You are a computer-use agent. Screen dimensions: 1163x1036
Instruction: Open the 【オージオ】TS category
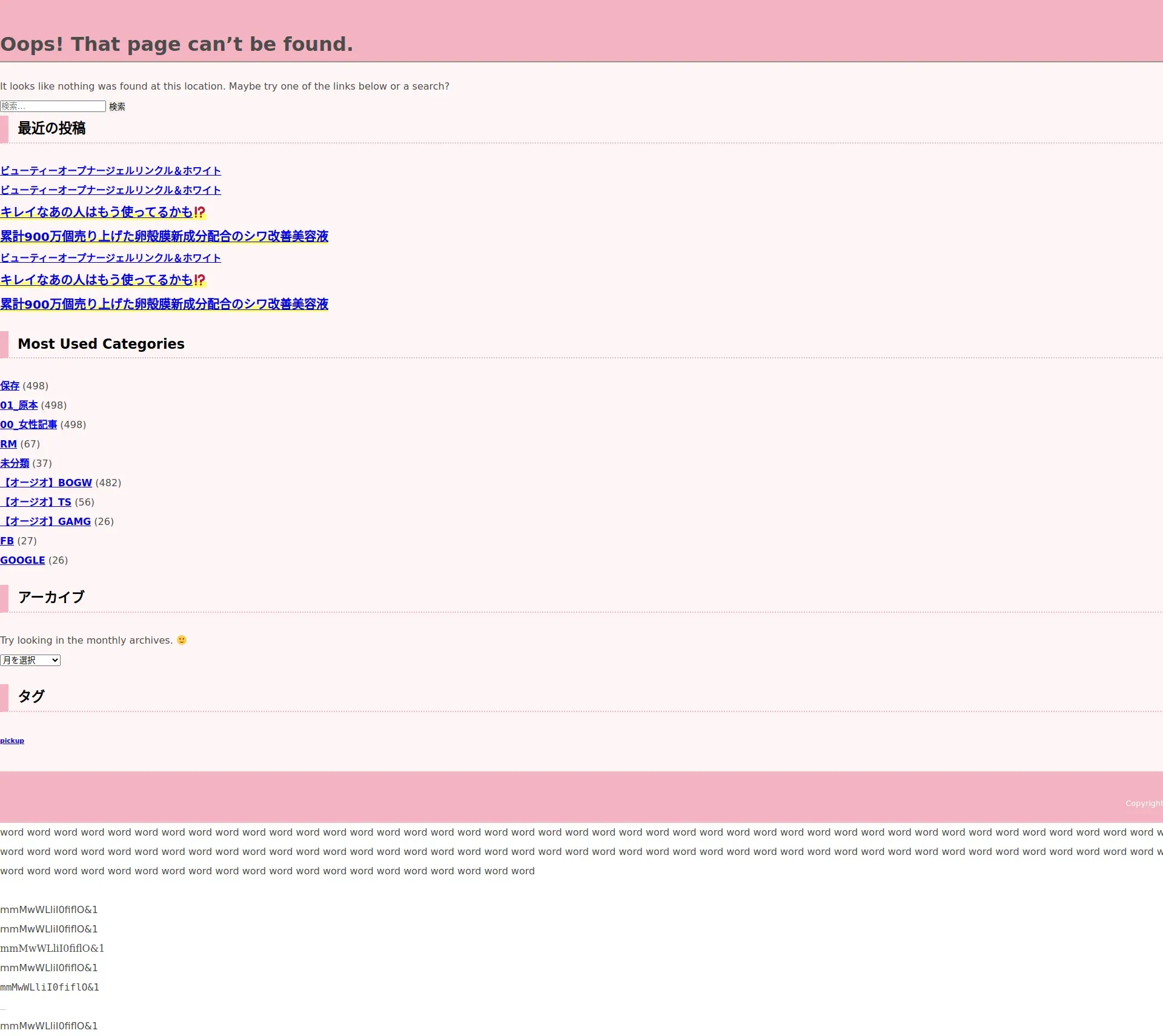[x=36, y=502]
